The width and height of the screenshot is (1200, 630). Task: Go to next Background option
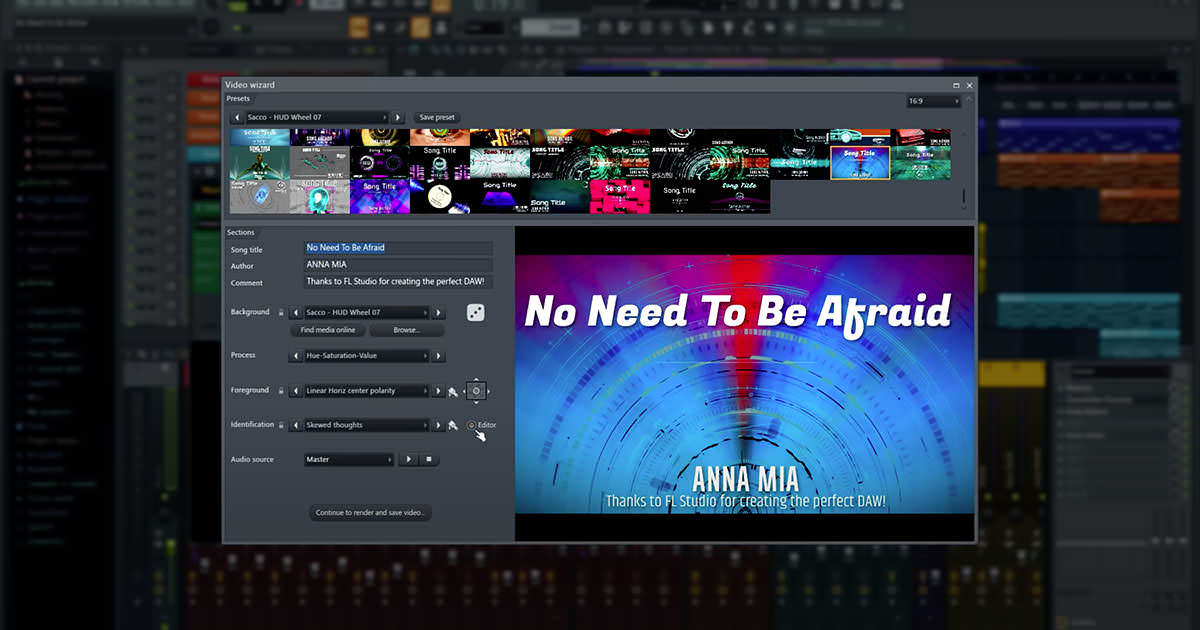pos(438,312)
